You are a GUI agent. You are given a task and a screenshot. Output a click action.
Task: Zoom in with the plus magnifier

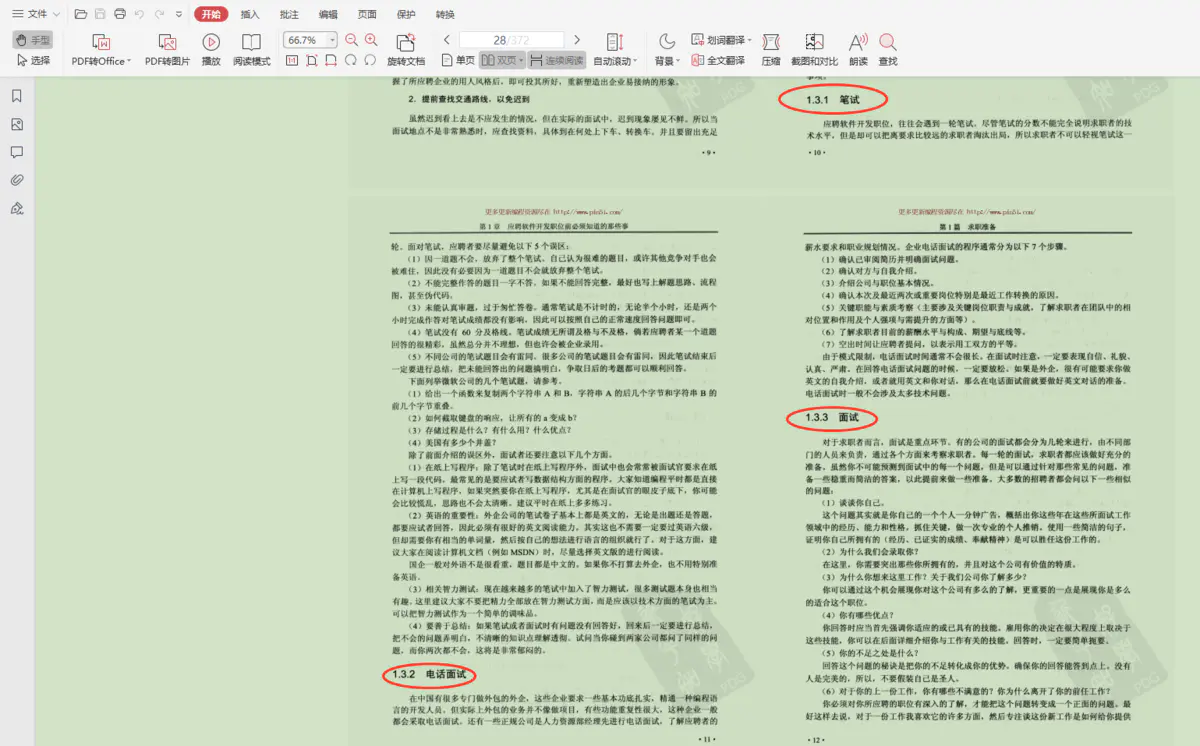click(371, 40)
